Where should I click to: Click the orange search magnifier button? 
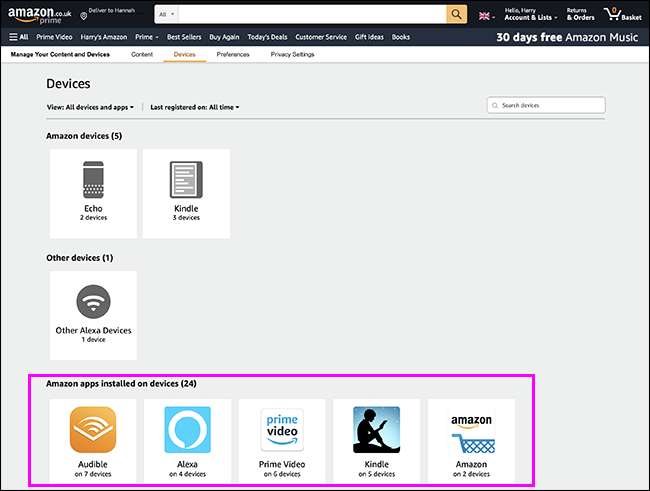456,15
